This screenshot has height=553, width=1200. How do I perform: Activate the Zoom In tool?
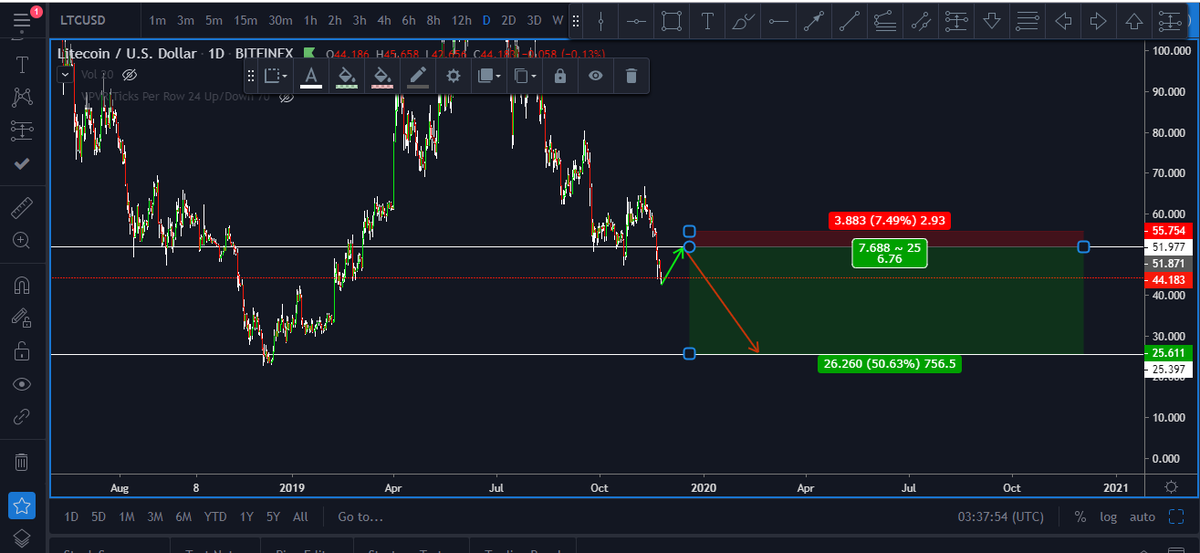click(22, 241)
